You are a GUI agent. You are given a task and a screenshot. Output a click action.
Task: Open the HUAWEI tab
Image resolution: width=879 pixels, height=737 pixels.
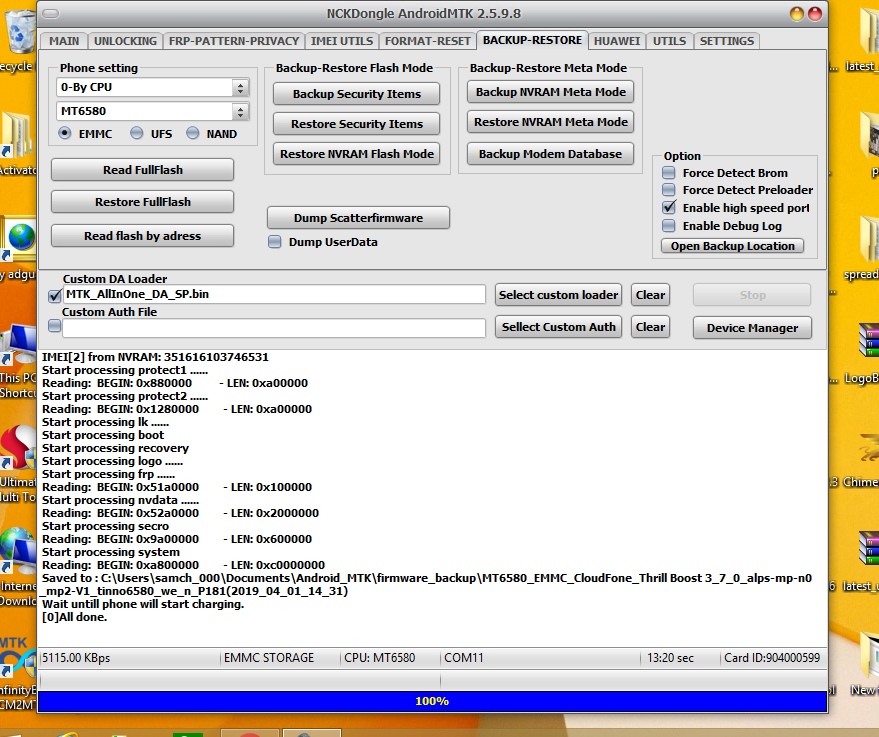pos(617,41)
